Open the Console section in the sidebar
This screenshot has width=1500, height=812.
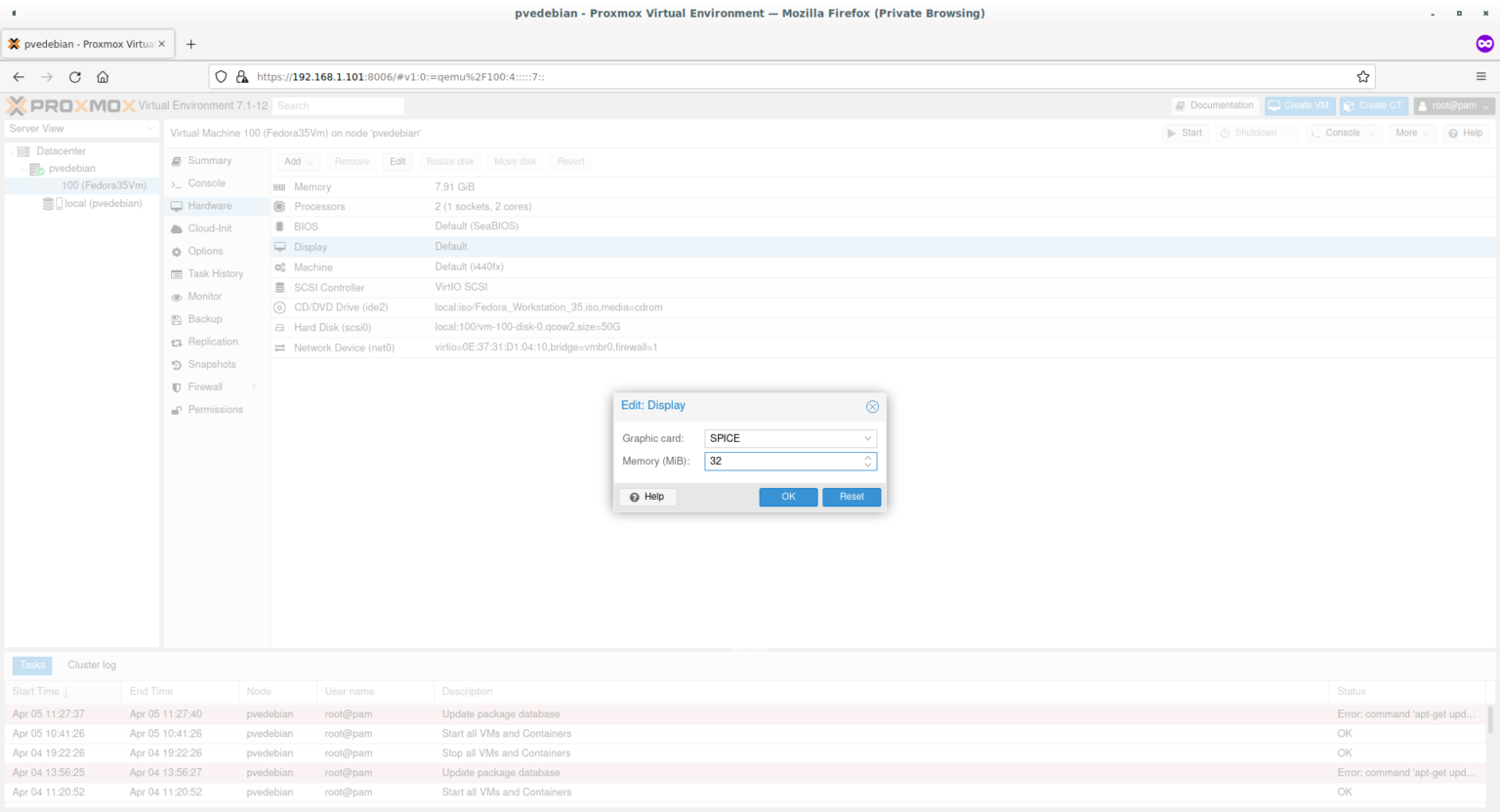pos(207,183)
